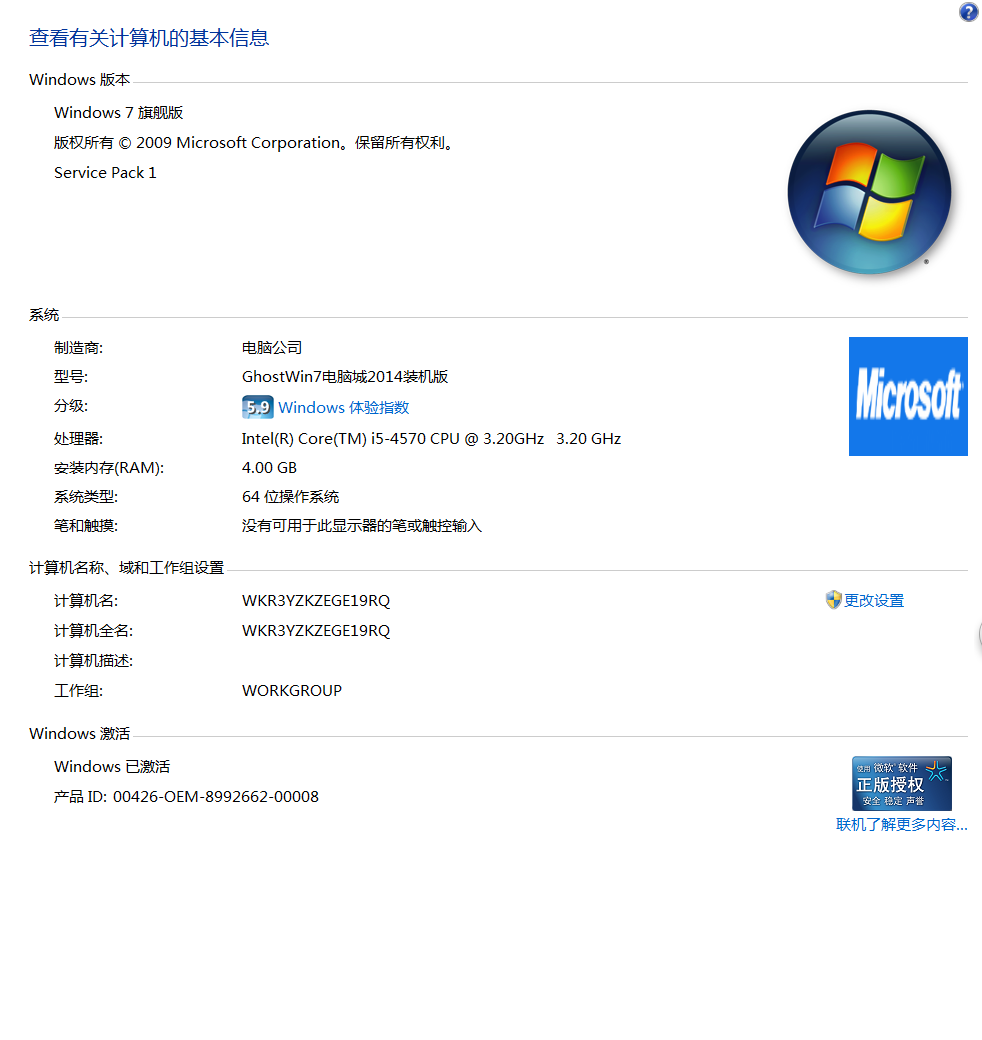Click the 工作组 label
Screen dimensions: 982x1040
[78, 690]
